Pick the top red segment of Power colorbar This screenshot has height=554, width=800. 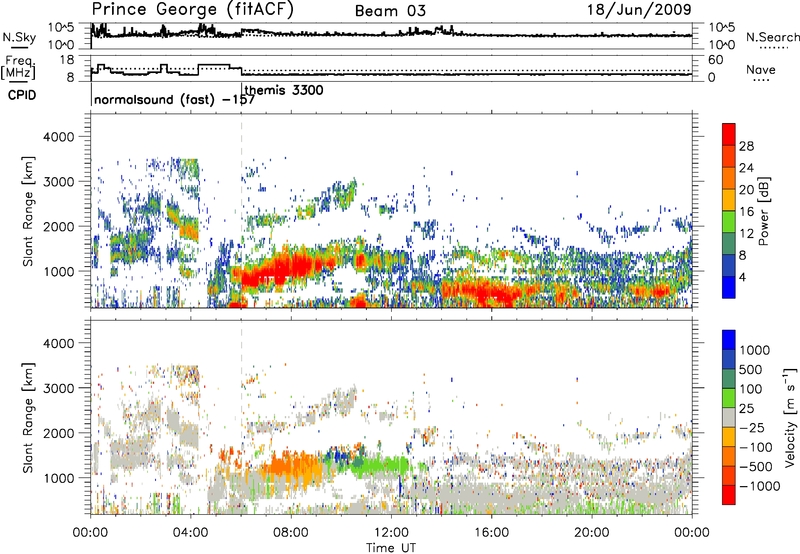tap(729, 134)
